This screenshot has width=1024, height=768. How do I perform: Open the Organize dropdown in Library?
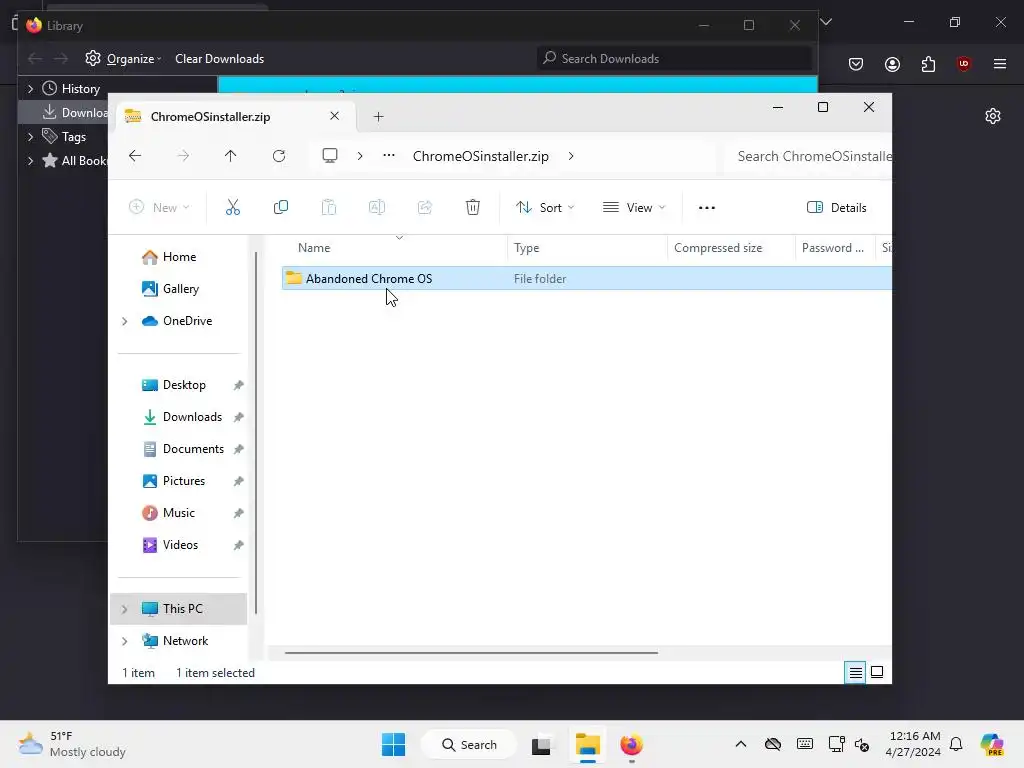(123, 59)
